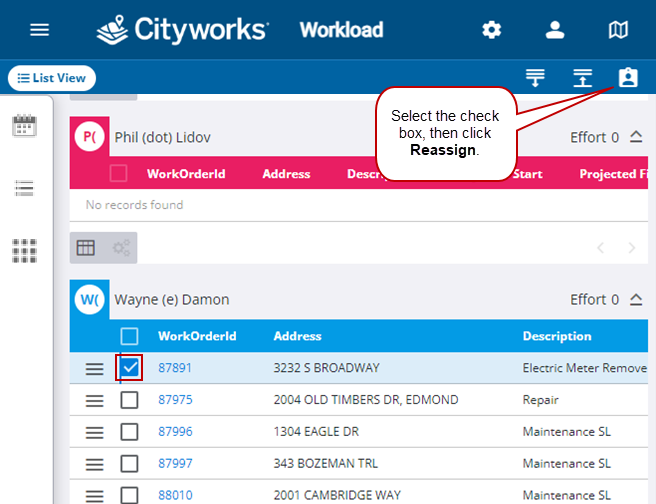Viewport: 656px width, 504px height.
Task: Click the table layout icon below Phil's panel
Action: (x=86, y=248)
